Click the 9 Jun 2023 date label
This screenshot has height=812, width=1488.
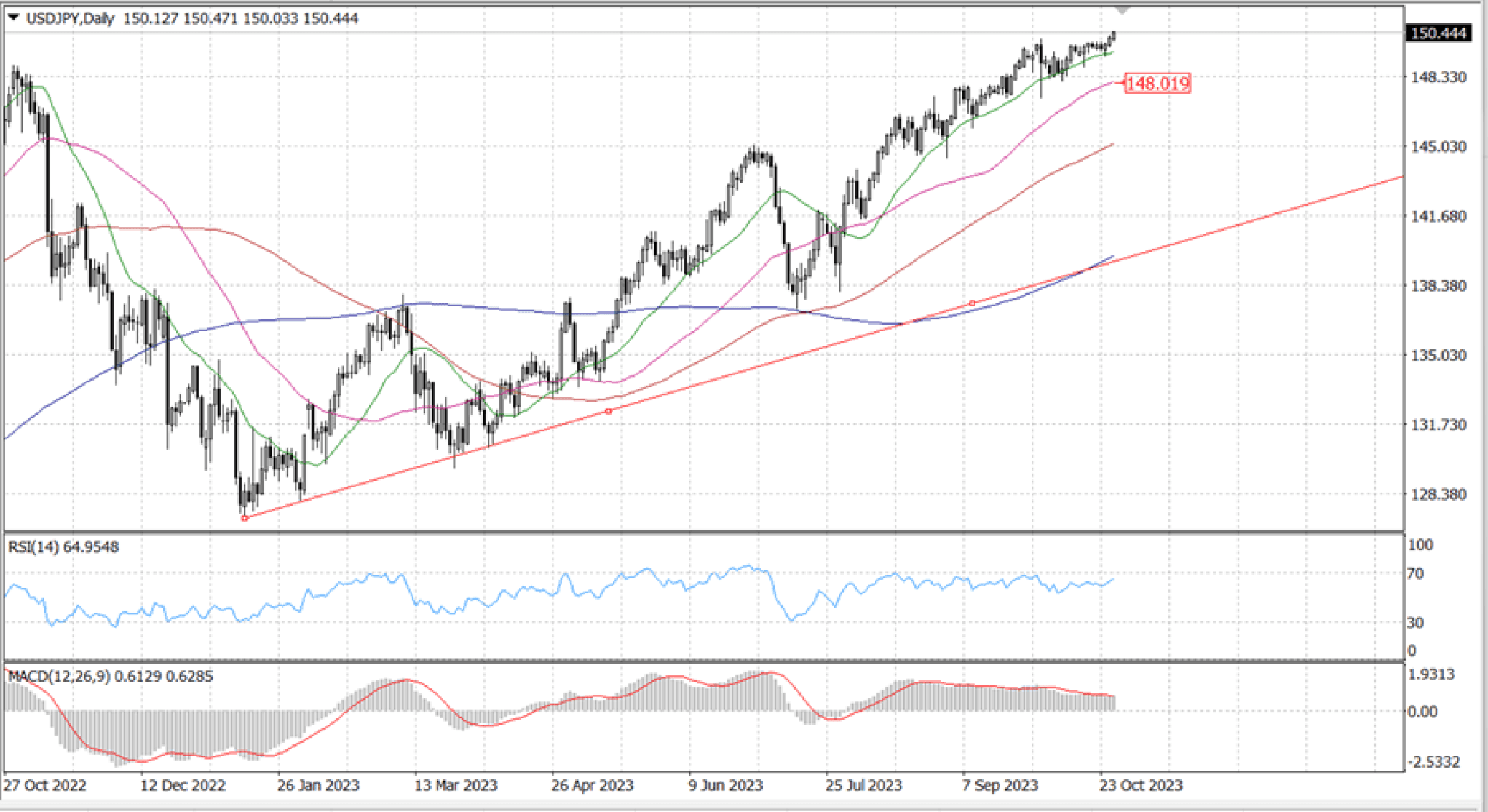(725, 786)
